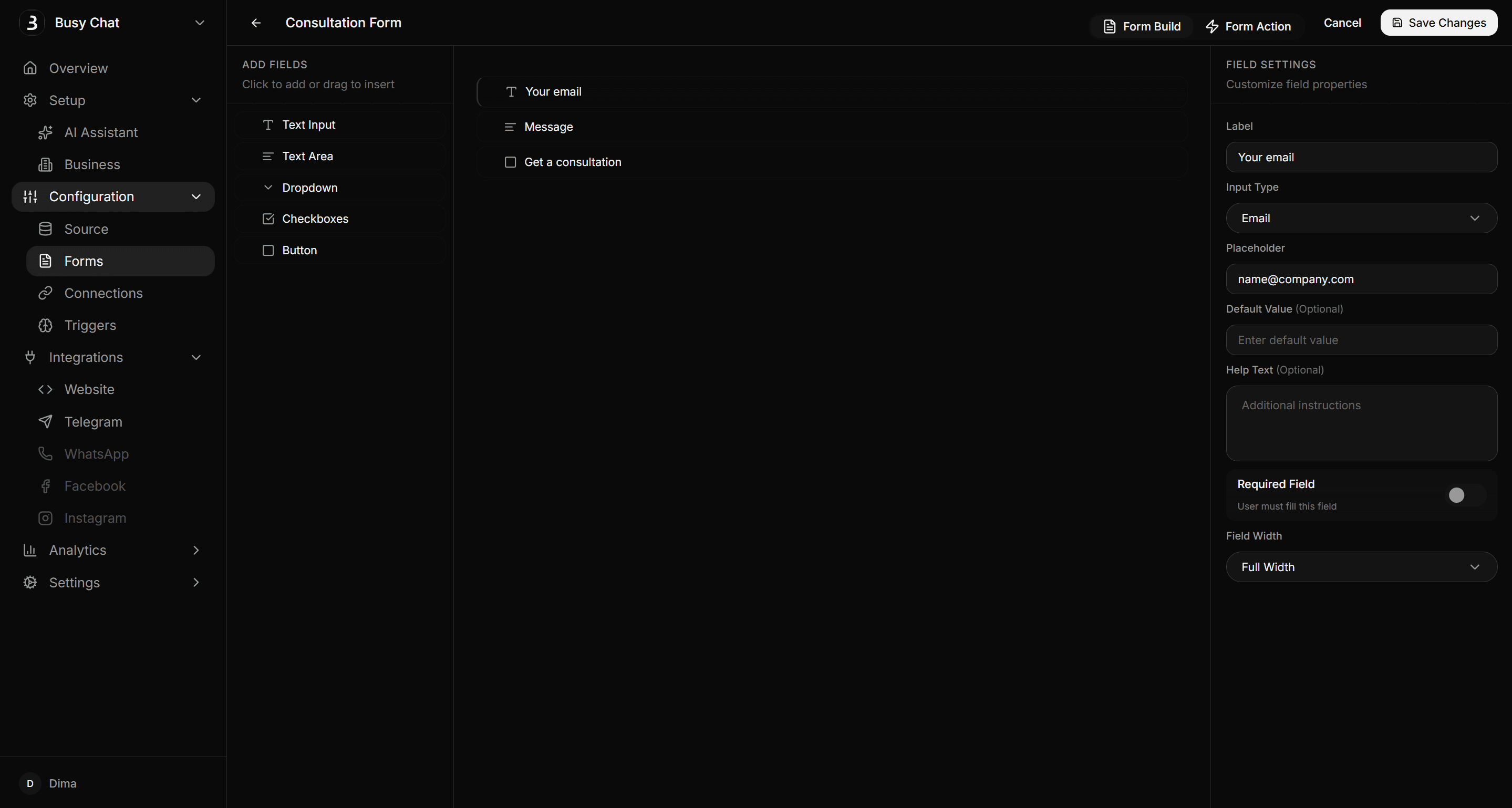
Task: Click the Placeholder input with name@company.com
Action: point(1362,279)
